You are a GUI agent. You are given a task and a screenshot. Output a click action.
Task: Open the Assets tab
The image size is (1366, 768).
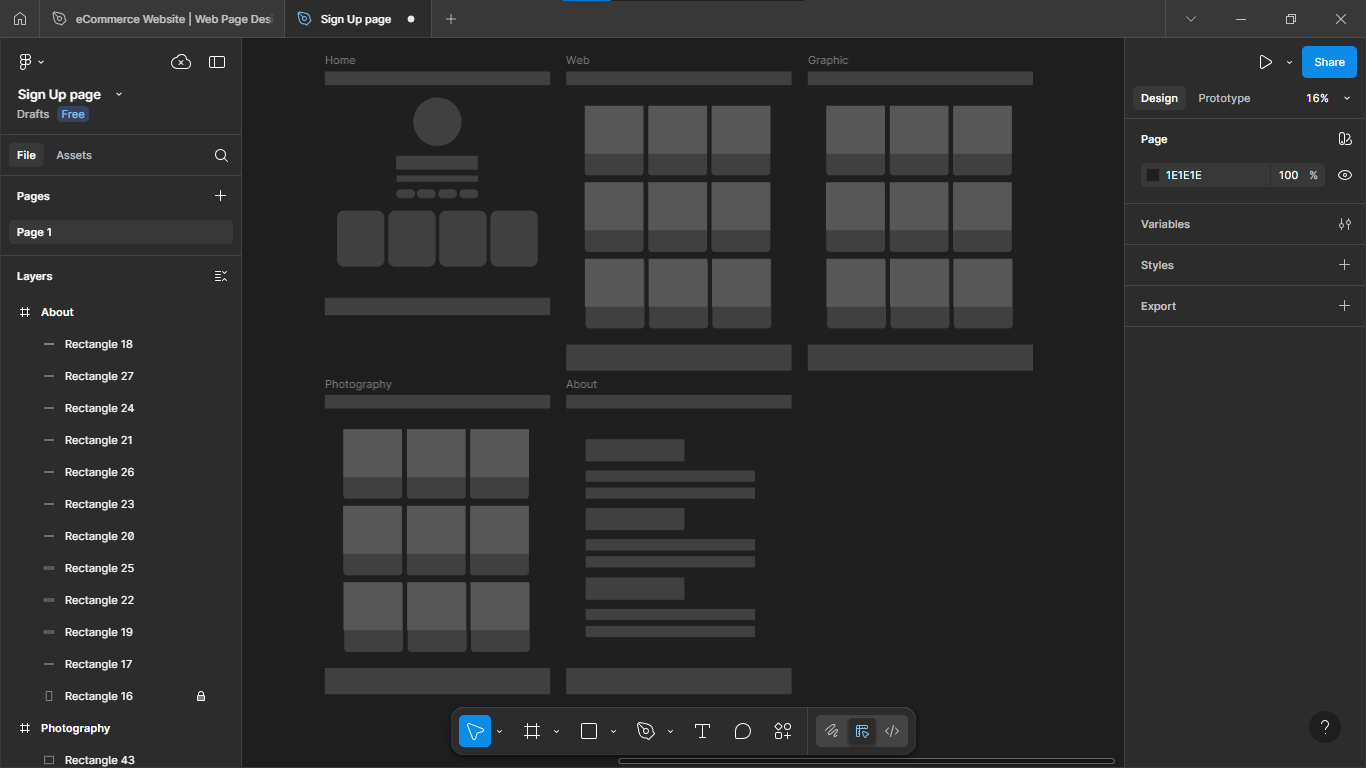pos(74,155)
